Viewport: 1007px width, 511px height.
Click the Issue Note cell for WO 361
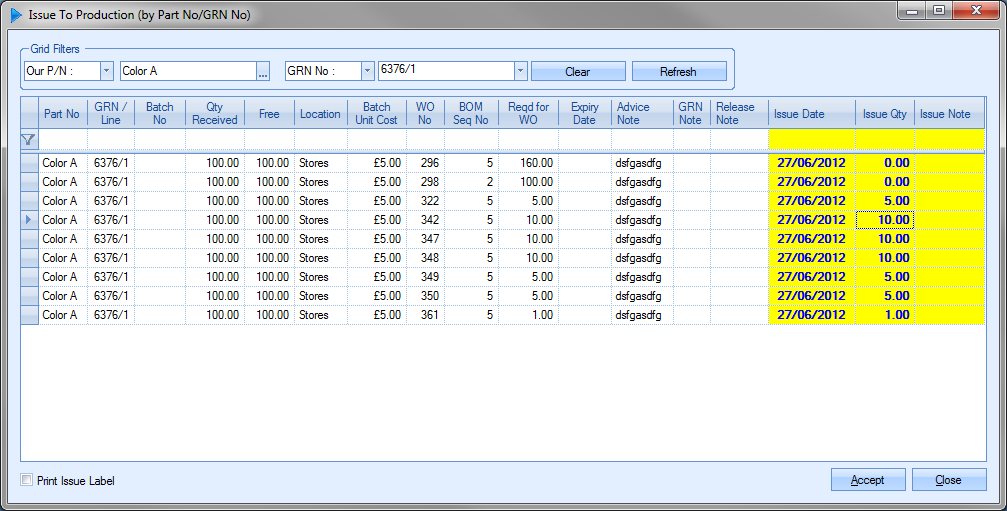tap(950, 315)
